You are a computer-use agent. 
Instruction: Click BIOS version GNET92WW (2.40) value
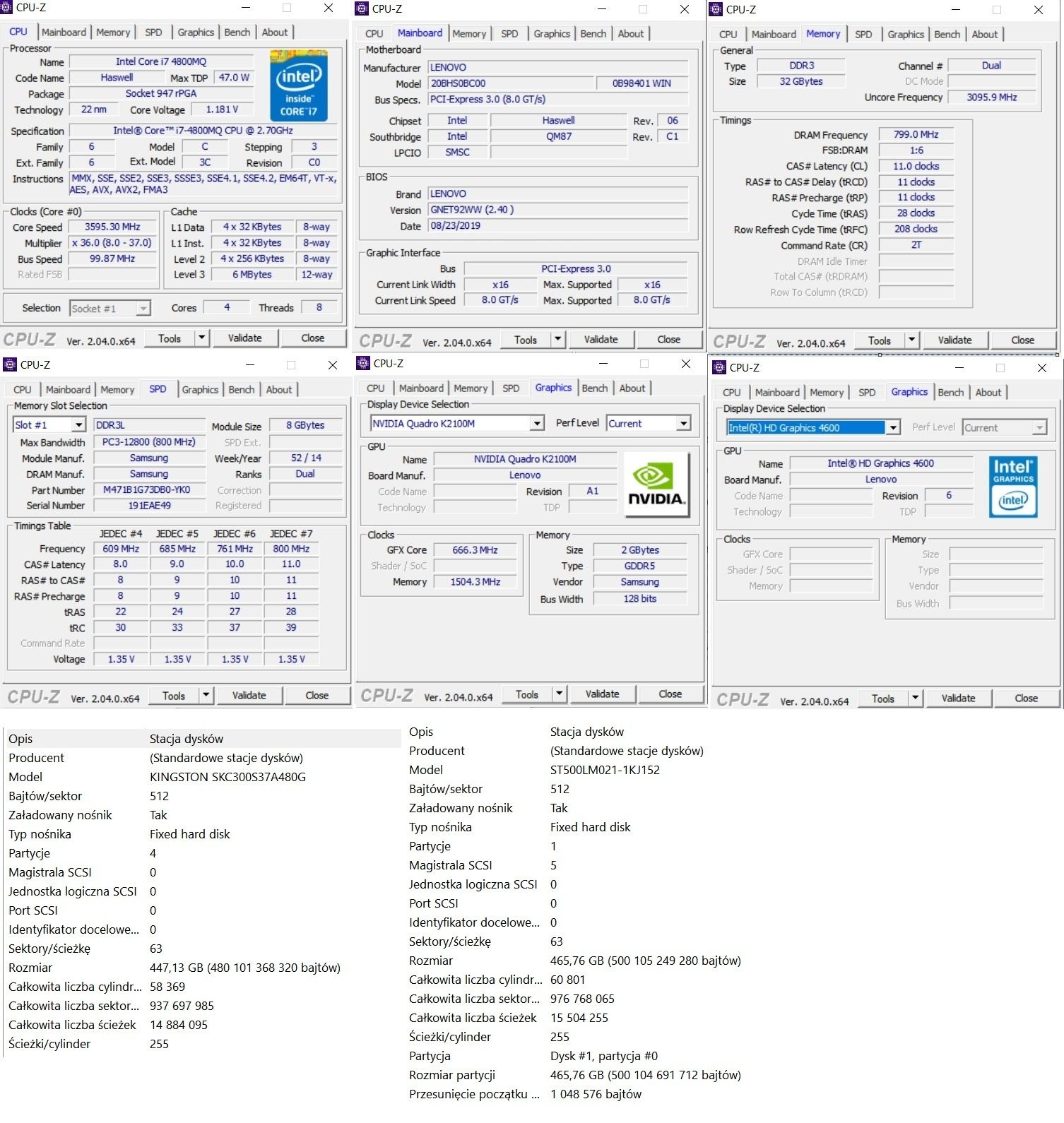click(558, 210)
